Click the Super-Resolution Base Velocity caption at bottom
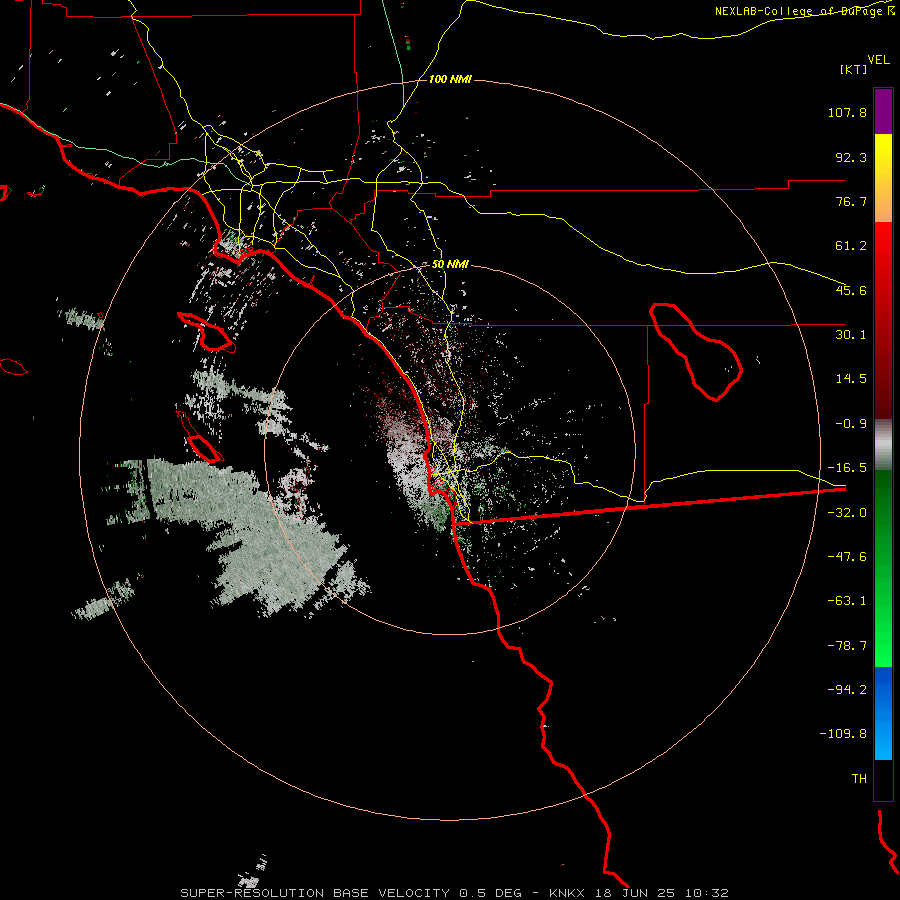The height and width of the screenshot is (900, 900). click(x=454, y=893)
